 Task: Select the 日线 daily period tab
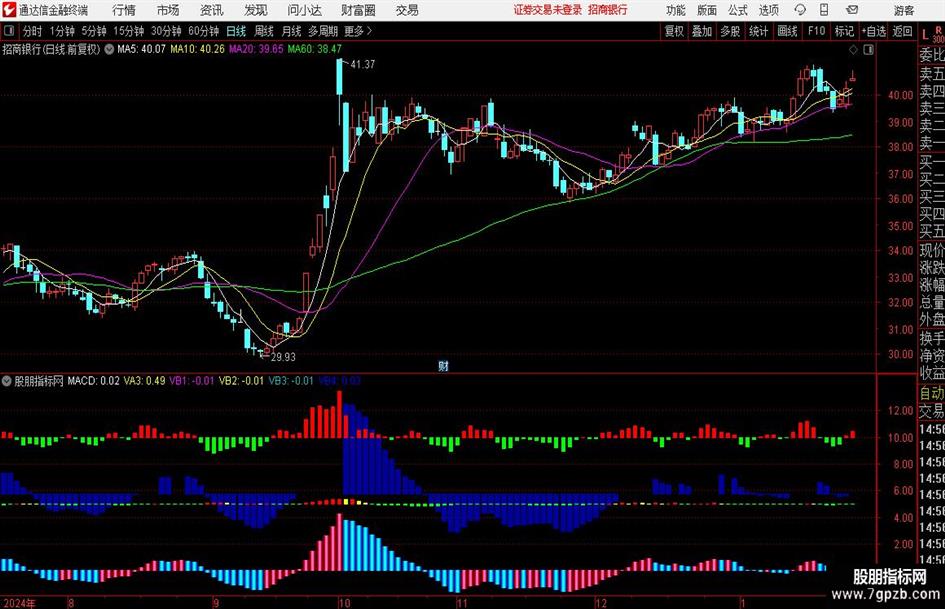tap(236, 31)
